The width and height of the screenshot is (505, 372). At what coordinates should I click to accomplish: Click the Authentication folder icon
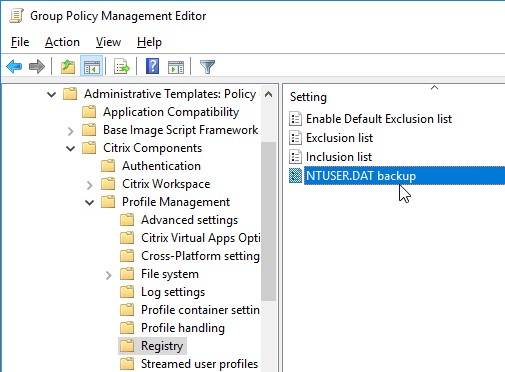[108, 166]
